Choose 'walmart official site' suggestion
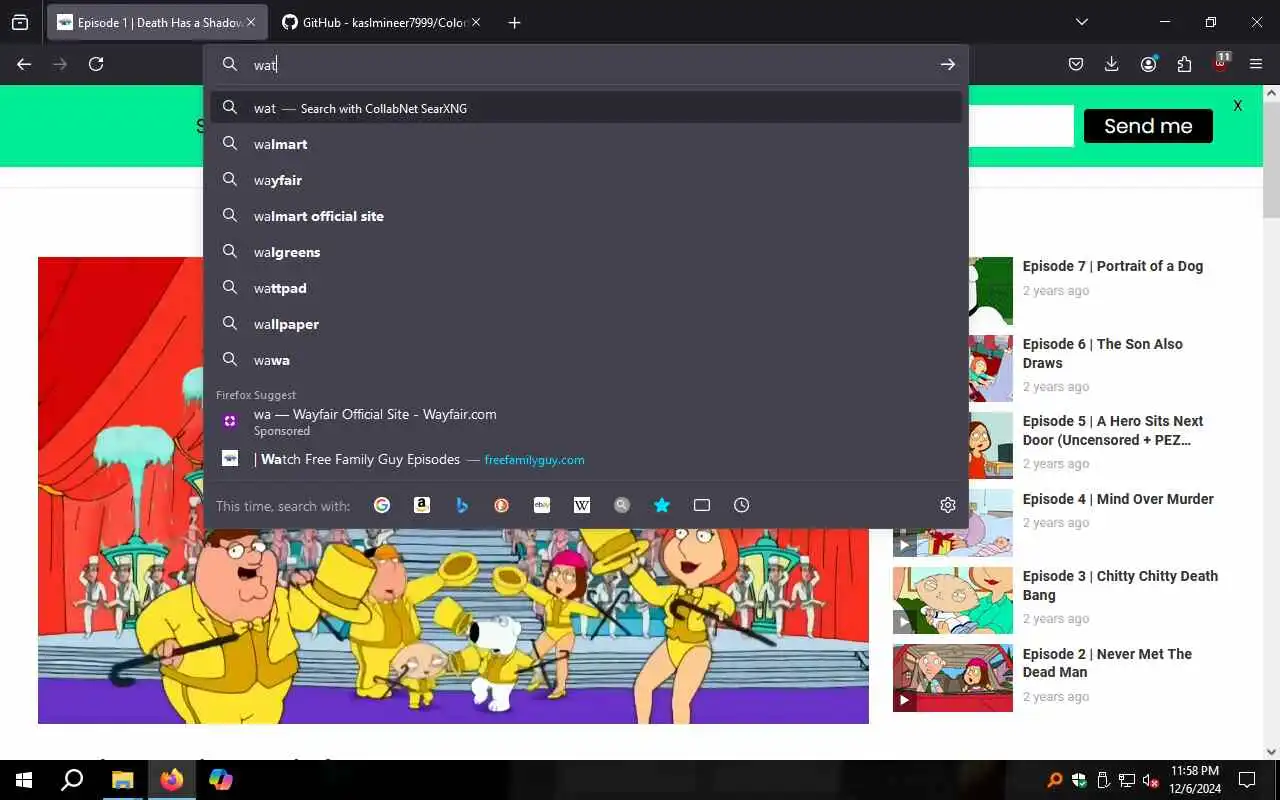1280x800 pixels. tap(586, 216)
